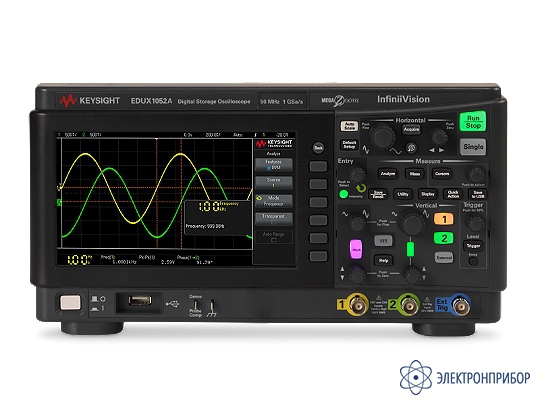Select the Default Setup key
Viewport: 540px width, 405px height.
point(349,145)
